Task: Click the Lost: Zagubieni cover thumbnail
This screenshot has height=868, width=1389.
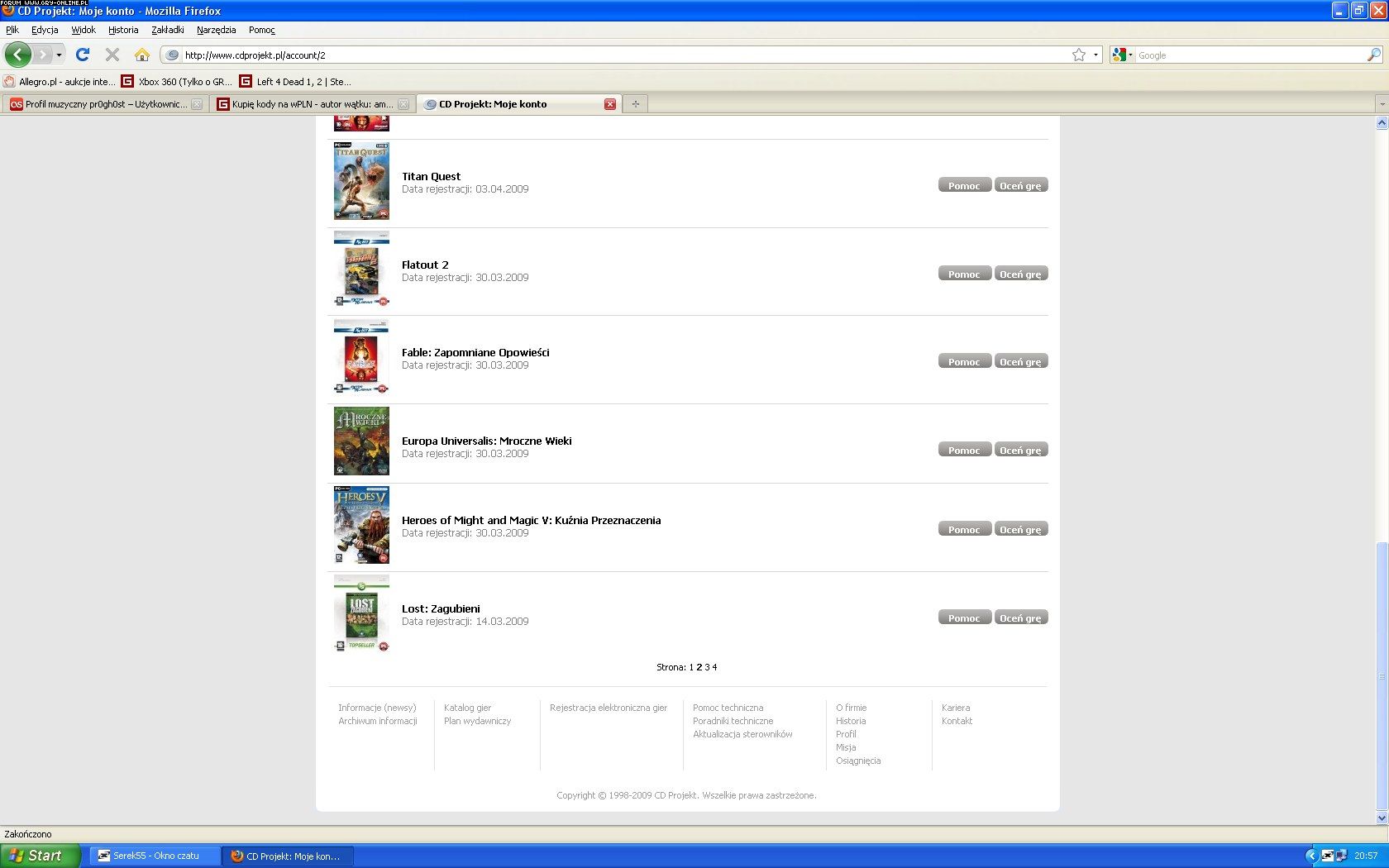Action: pyautogui.click(x=361, y=613)
